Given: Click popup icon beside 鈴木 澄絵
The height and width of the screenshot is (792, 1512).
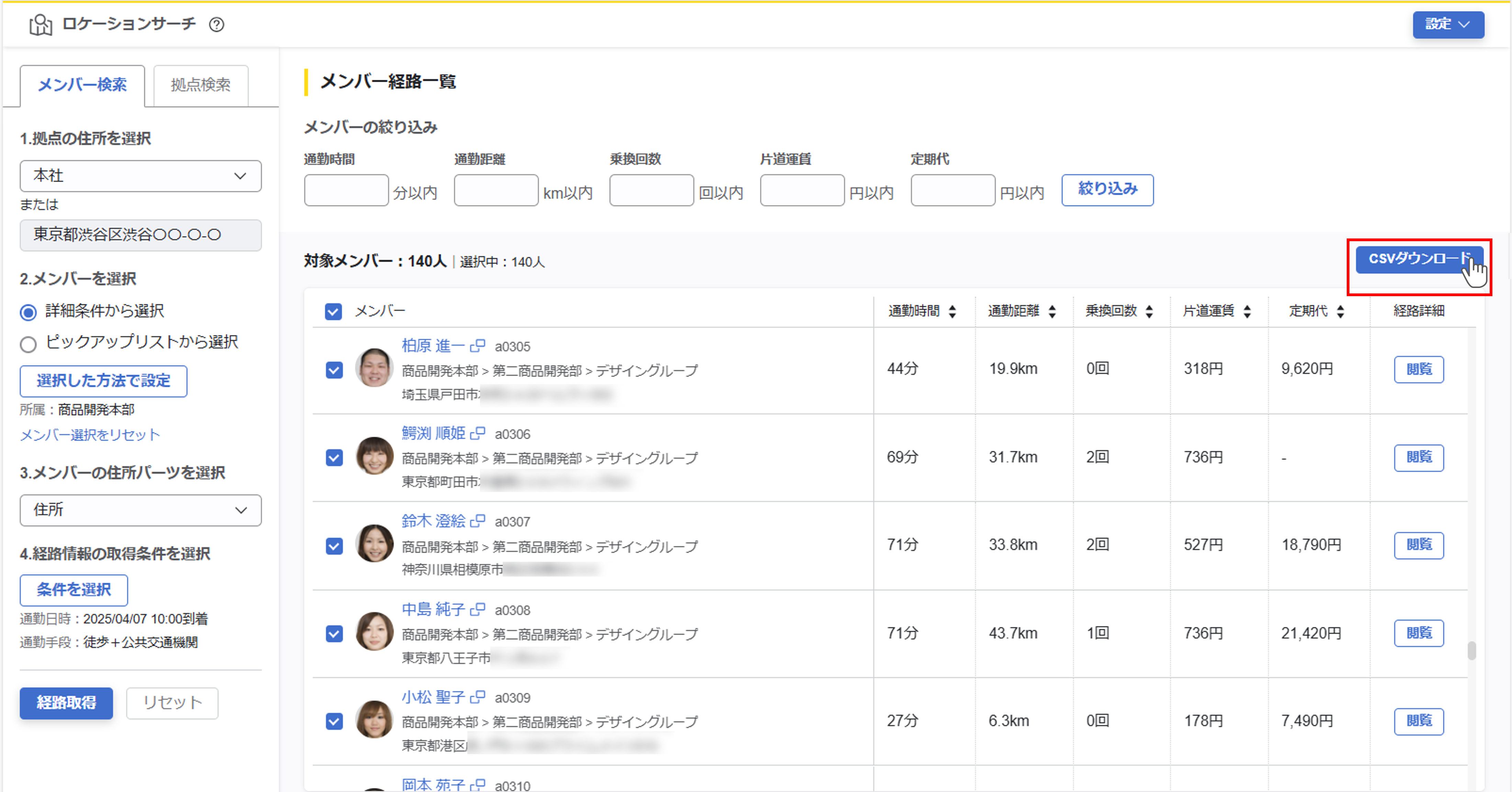Looking at the screenshot, I should click(x=478, y=521).
